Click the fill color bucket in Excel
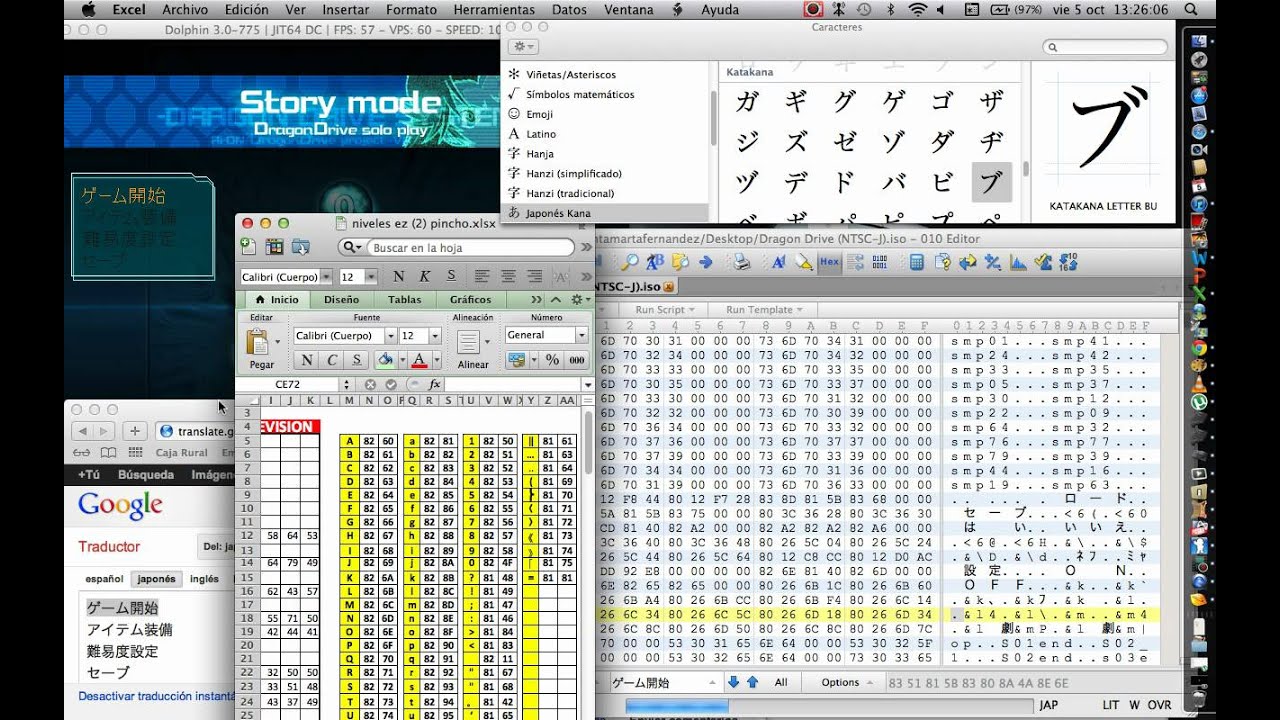This screenshot has height=720, width=1280. coord(385,360)
